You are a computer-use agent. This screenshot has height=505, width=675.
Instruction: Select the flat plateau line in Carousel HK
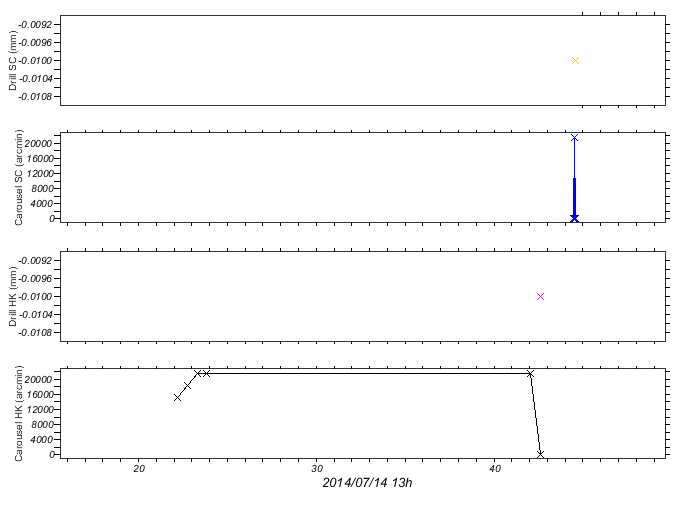click(368, 373)
